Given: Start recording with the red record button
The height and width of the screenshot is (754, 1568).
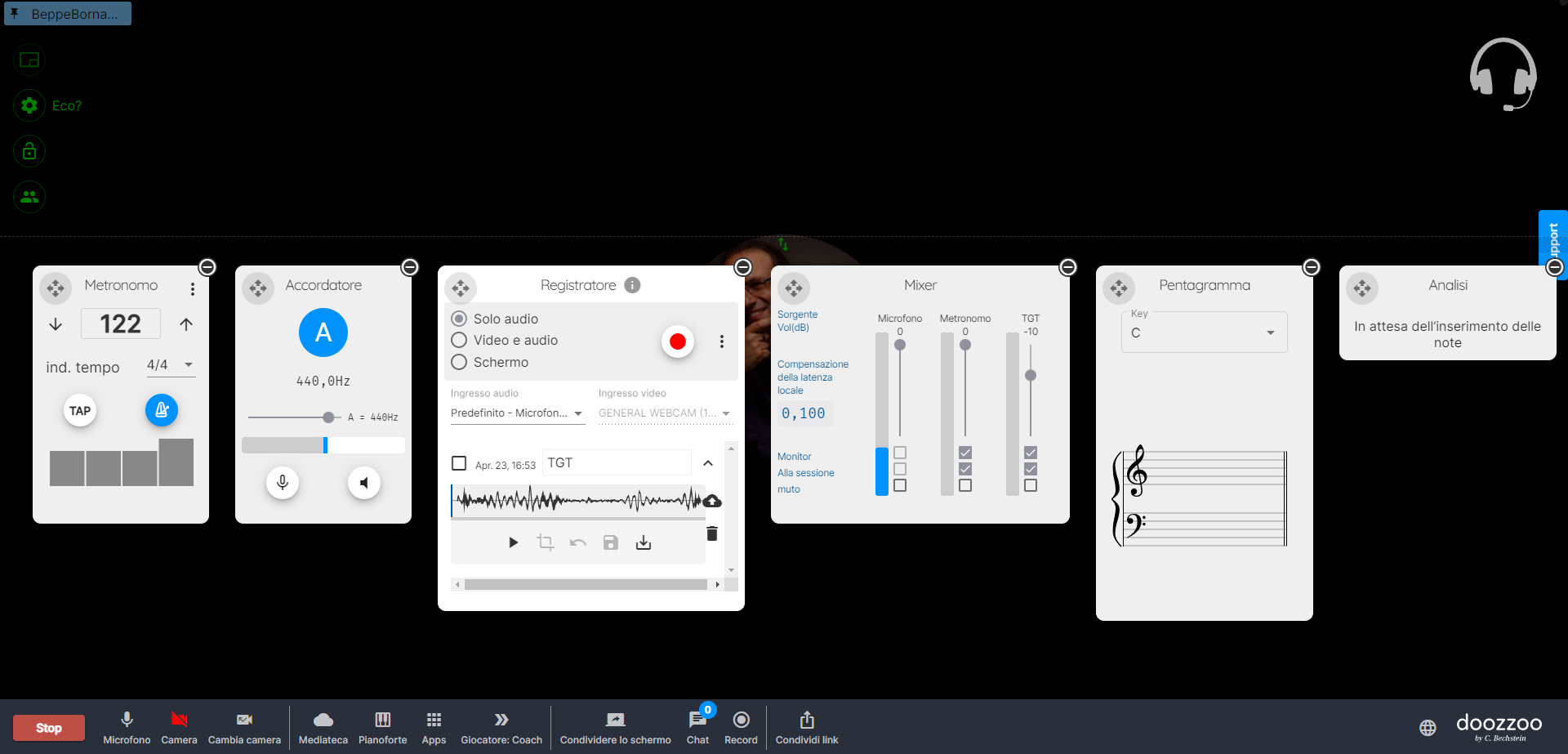Looking at the screenshot, I should tap(677, 341).
